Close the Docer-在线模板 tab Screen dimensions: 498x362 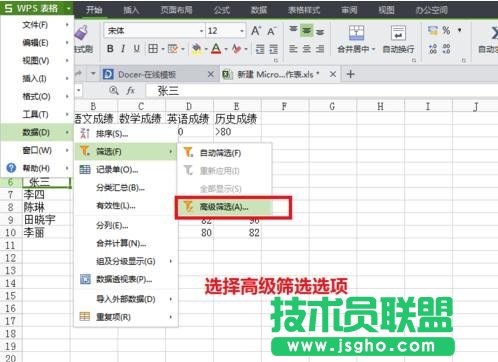coord(211,74)
